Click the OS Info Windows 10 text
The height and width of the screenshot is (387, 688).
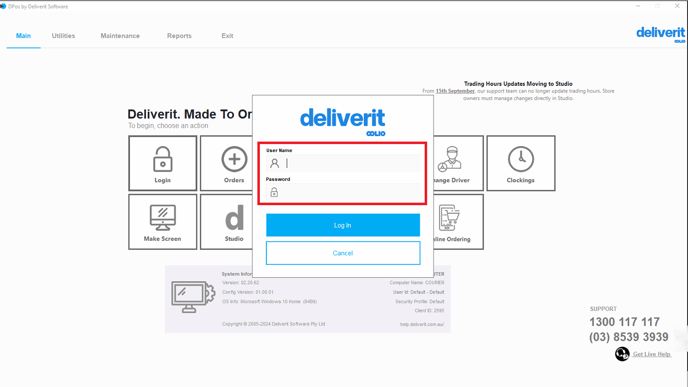[x=269, y=301]
